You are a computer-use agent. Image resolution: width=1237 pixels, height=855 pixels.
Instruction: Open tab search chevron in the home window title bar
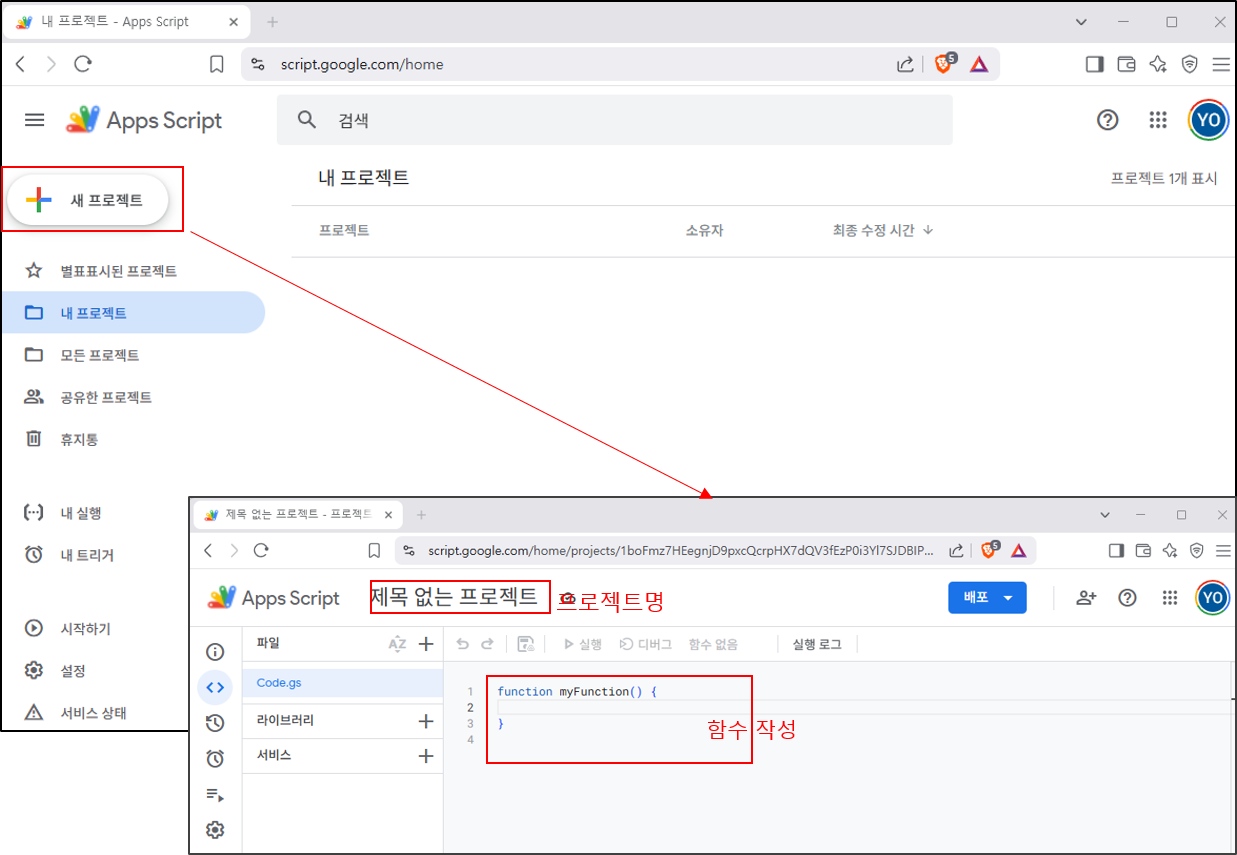coord(1080,22)
